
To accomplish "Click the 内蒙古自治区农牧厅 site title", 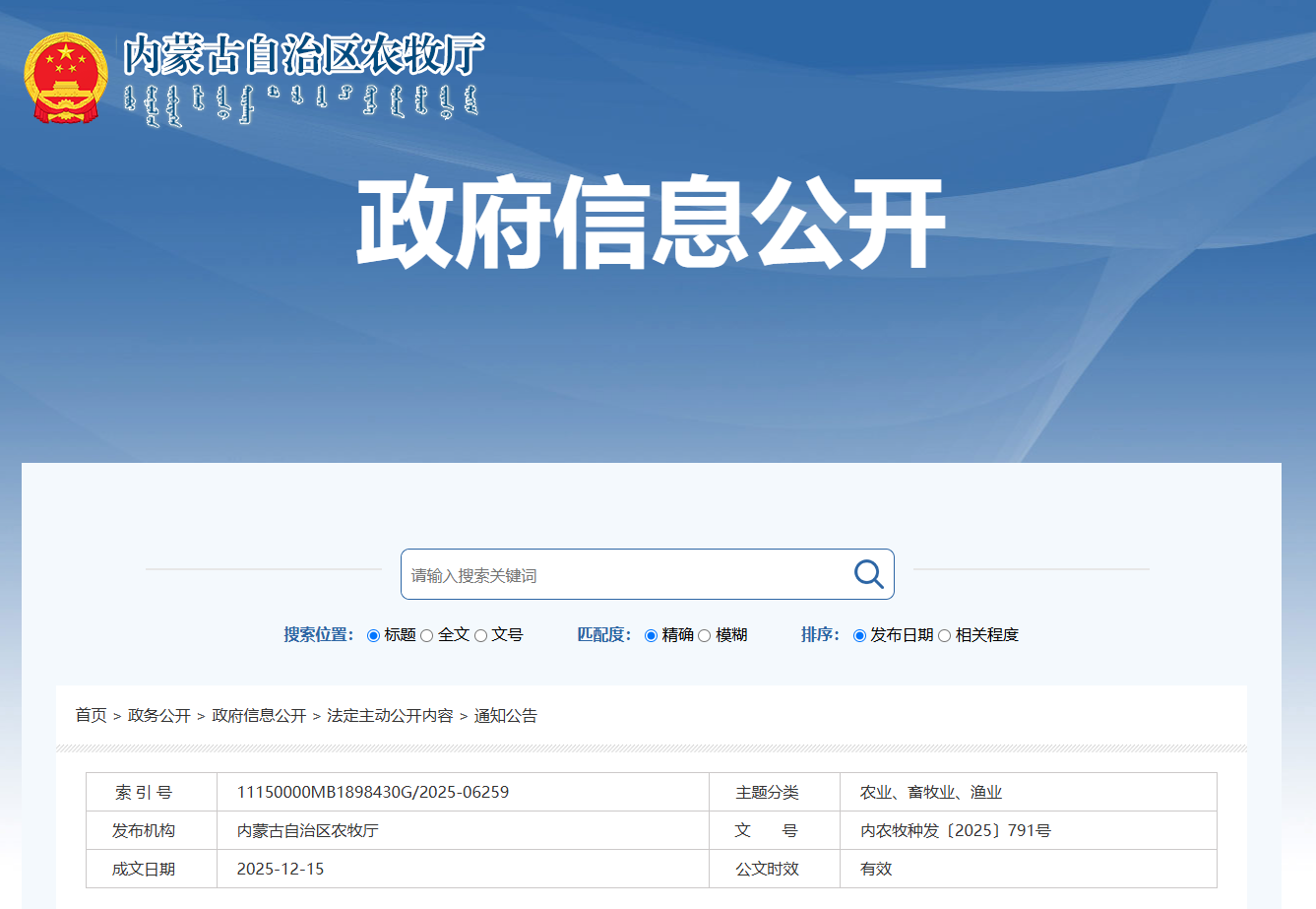I will 303,54.
